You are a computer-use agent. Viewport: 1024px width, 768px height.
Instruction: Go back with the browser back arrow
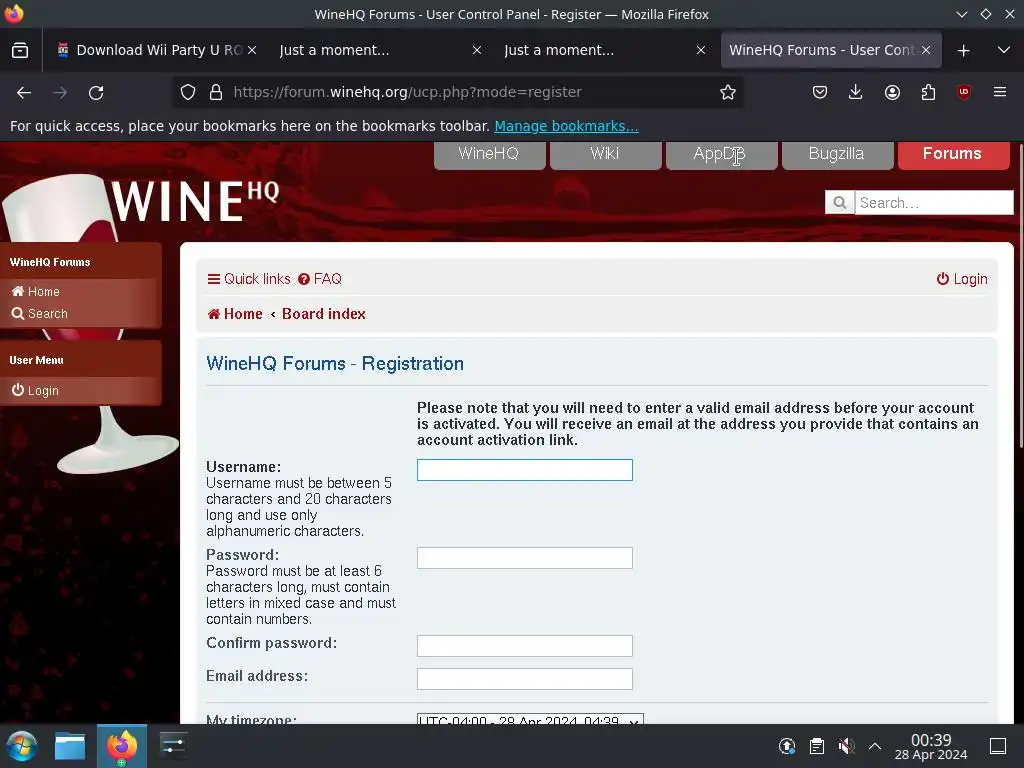(x=24, y=93)
